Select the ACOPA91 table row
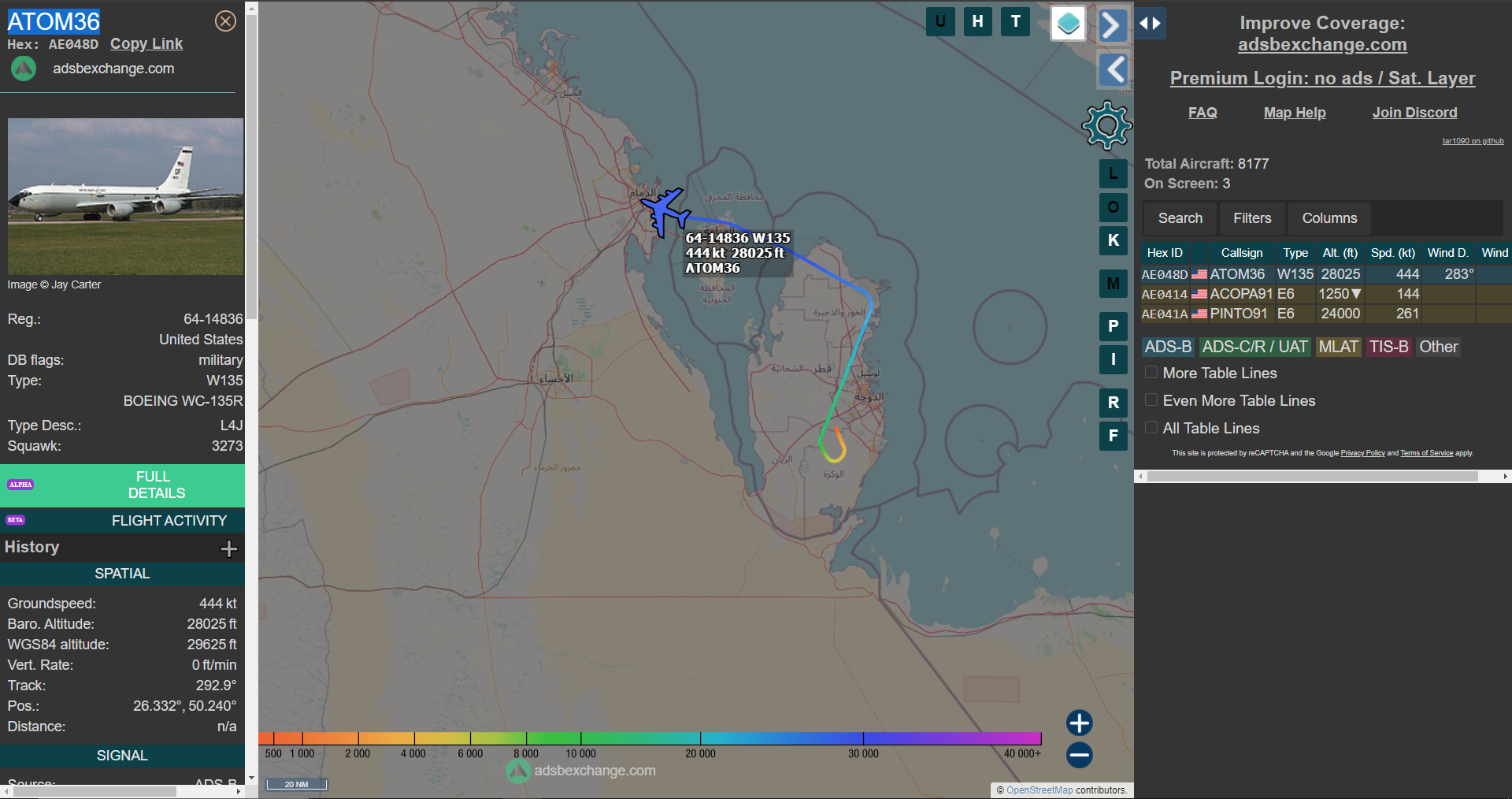 click(x=1326, y=294)
